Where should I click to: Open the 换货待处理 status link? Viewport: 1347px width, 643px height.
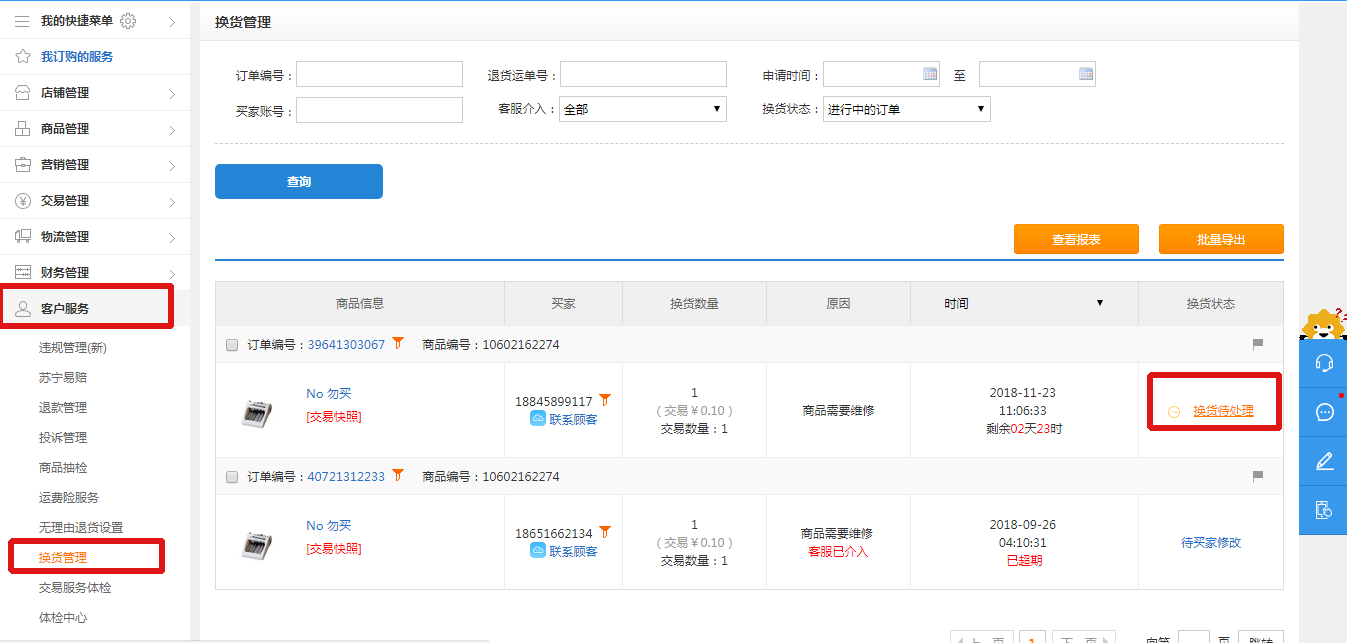pyautogui.click(x=1222, y=411)
